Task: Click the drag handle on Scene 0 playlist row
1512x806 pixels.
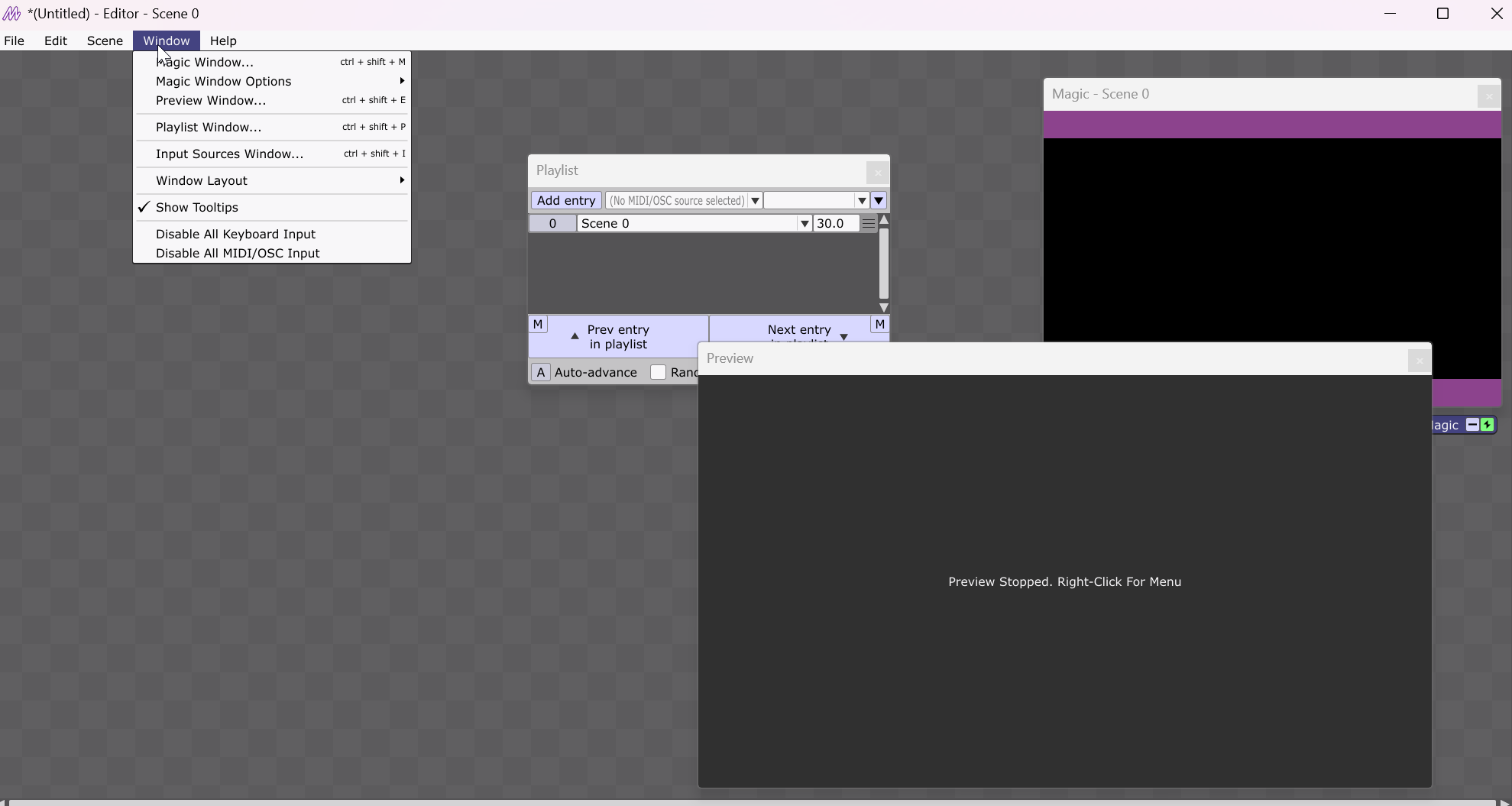Action: pyautogui.click(x=869, y=223)
